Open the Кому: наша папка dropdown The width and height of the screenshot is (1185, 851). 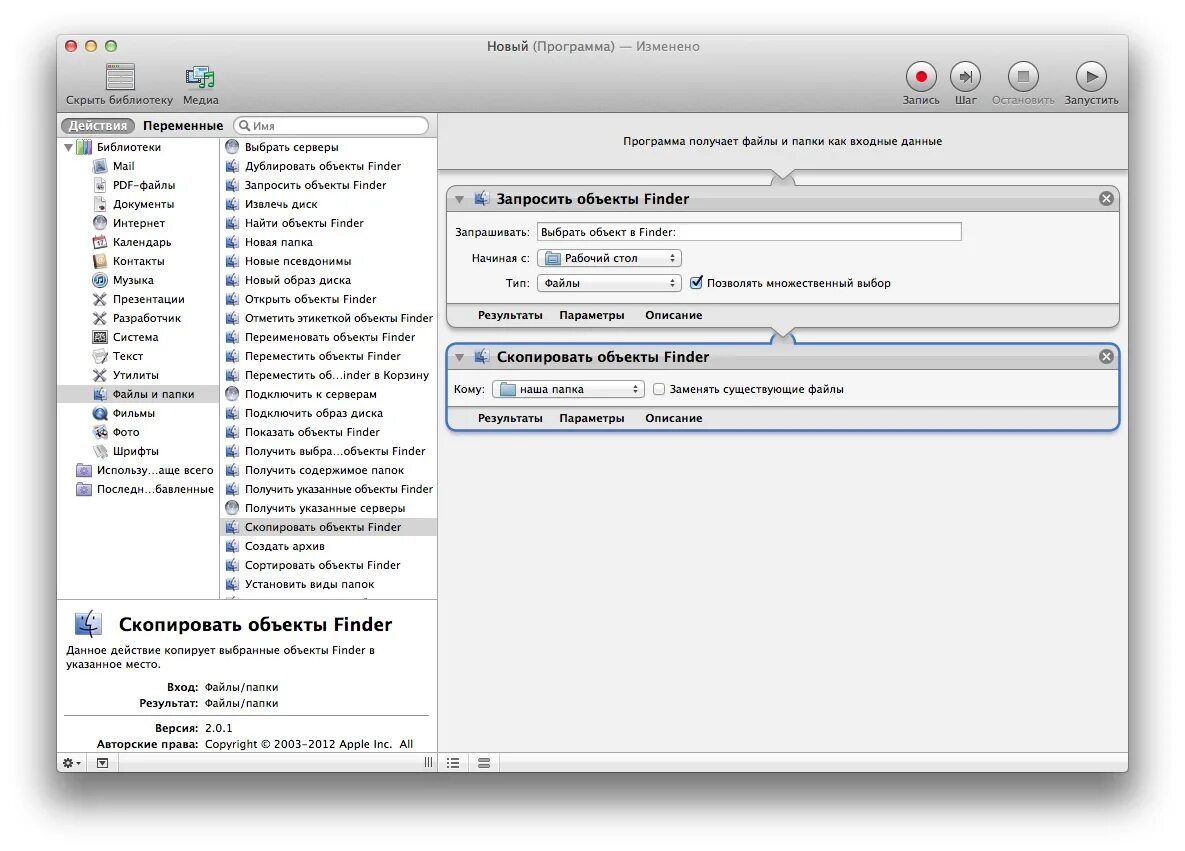pyautogui.click(x=568, y=389)
